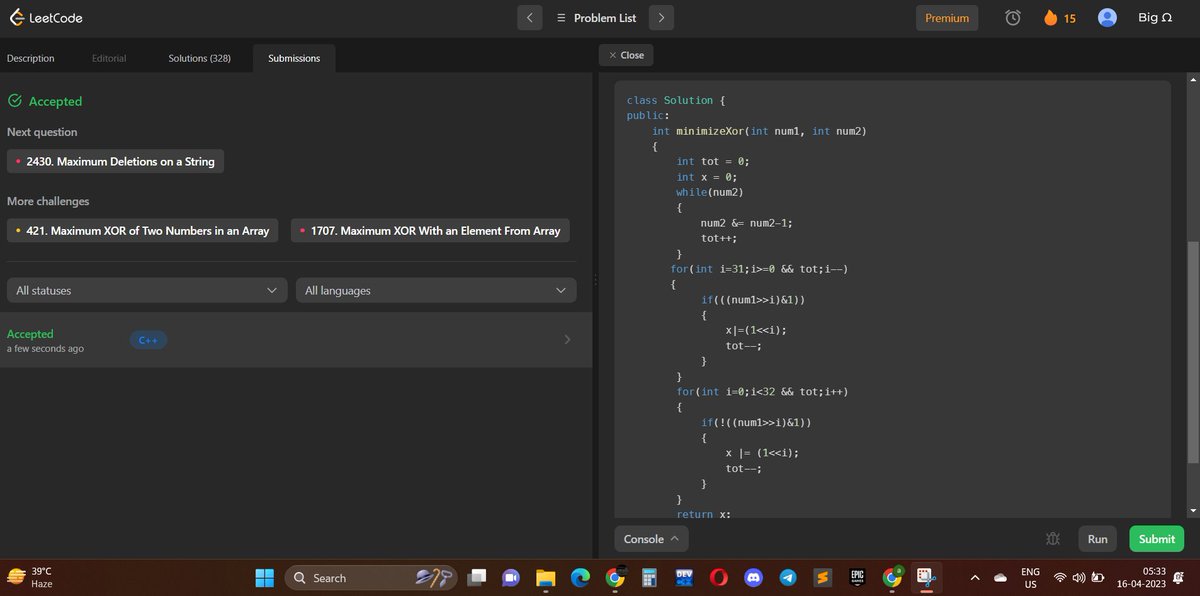Viewport: 1200px width, 596px height.
Task: Open the user profile avatar
Action: (x=1107, y=18)
